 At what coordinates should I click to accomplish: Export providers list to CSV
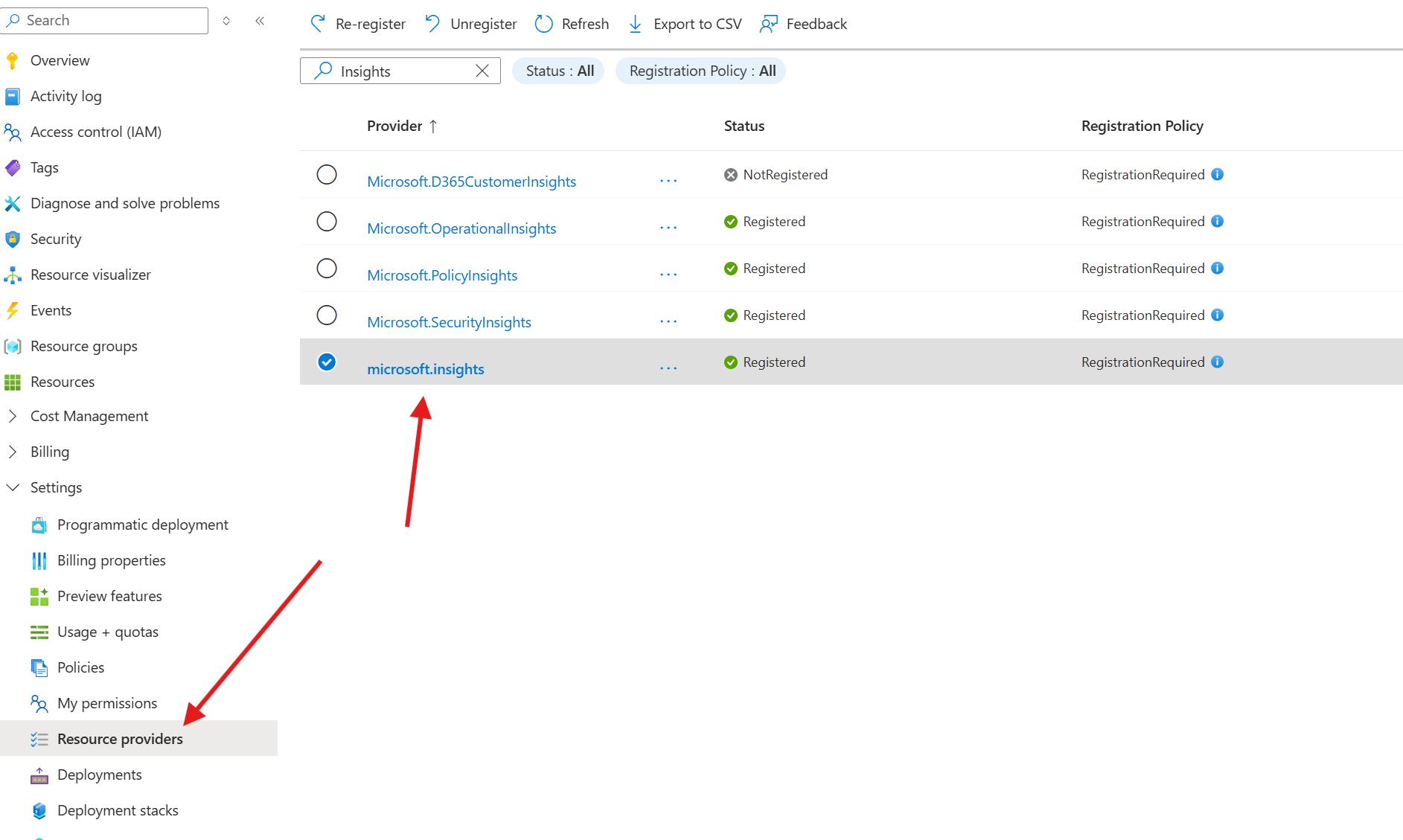tap(685, 24)
